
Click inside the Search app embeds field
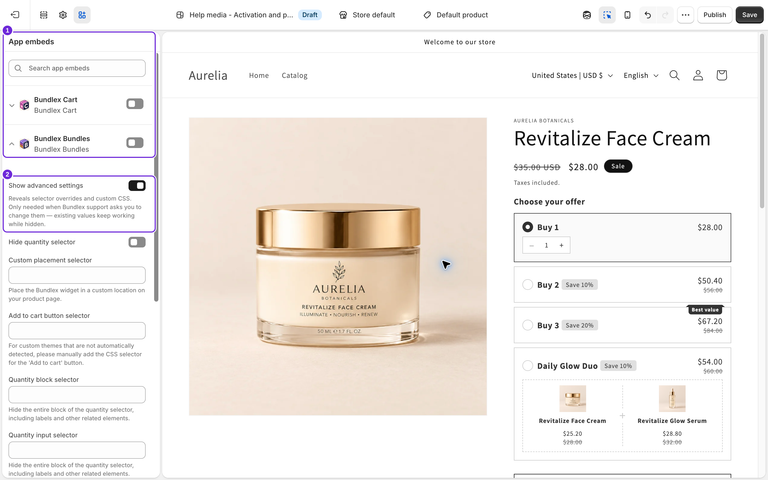(77, 68)
